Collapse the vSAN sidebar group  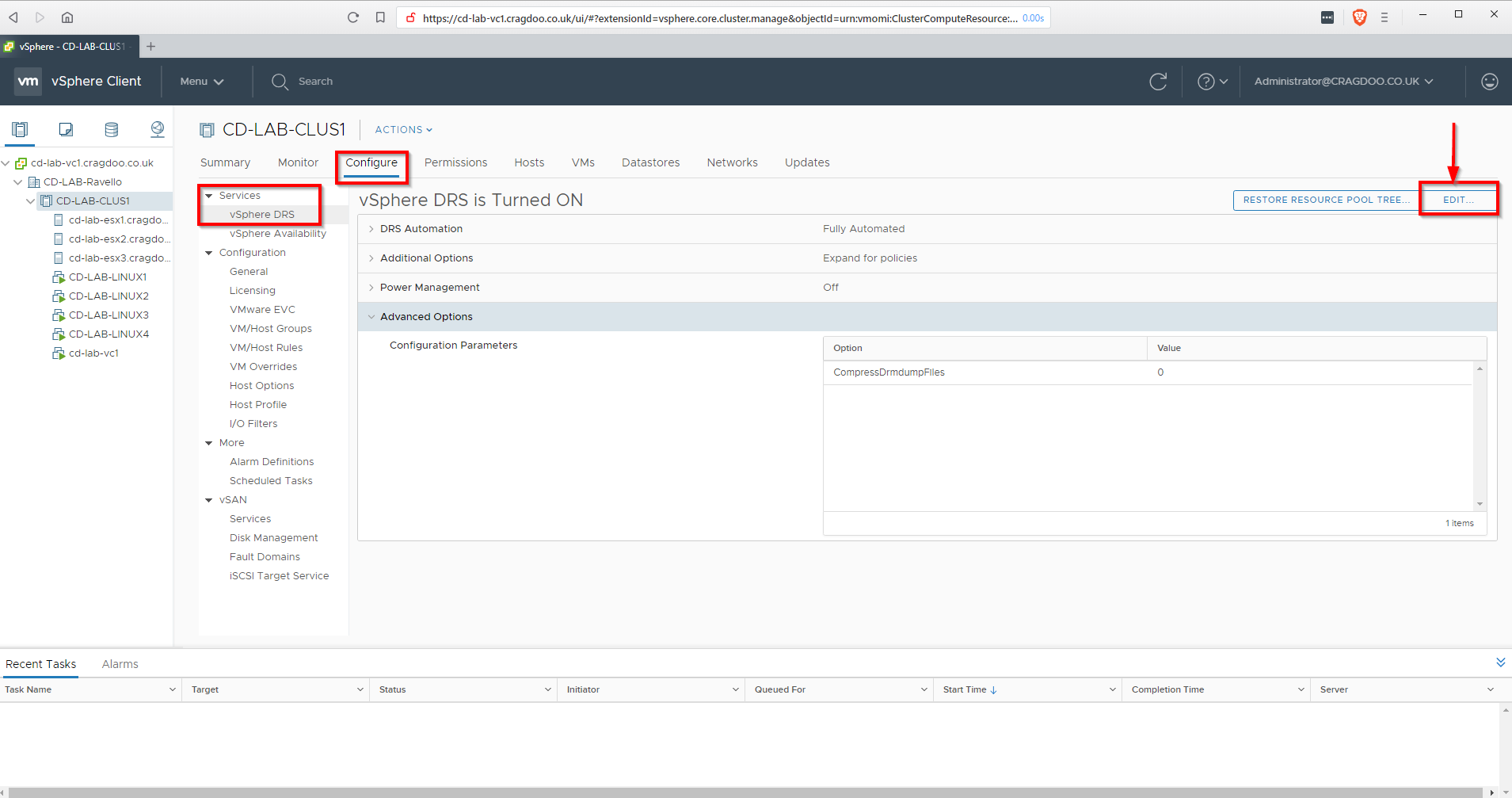coord(209,500)
